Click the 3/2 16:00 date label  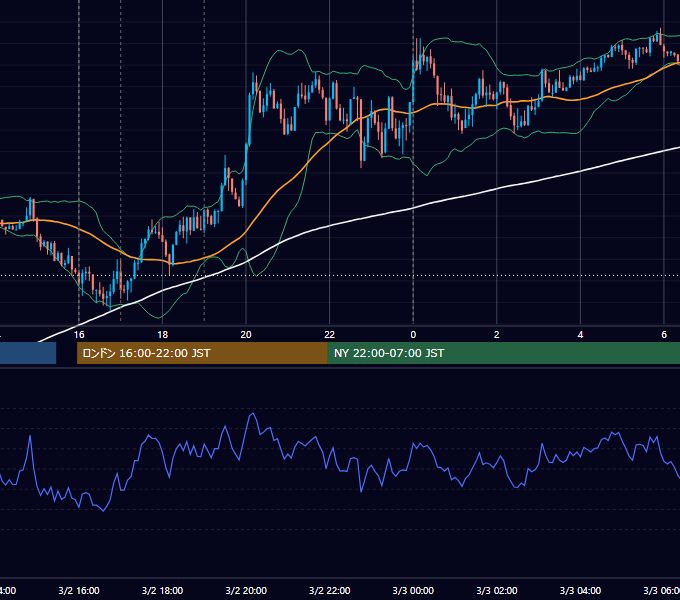point(79,590)
